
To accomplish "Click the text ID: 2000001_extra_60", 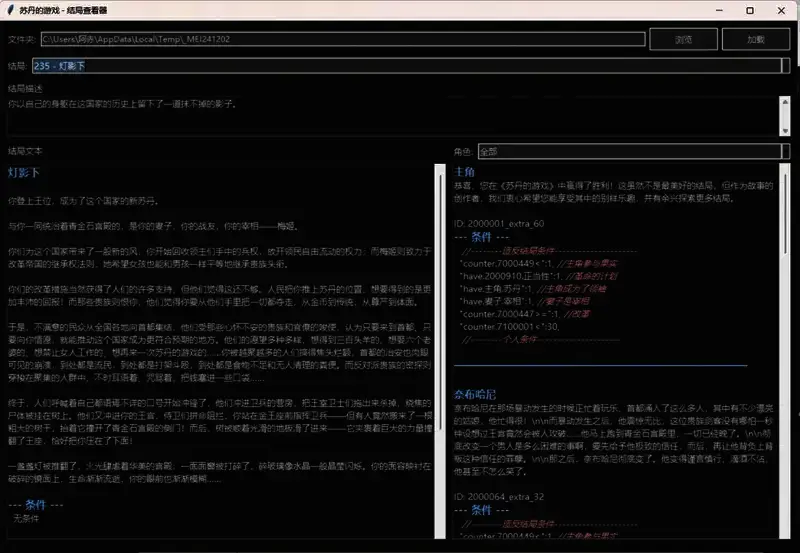I will click(499, 223).
